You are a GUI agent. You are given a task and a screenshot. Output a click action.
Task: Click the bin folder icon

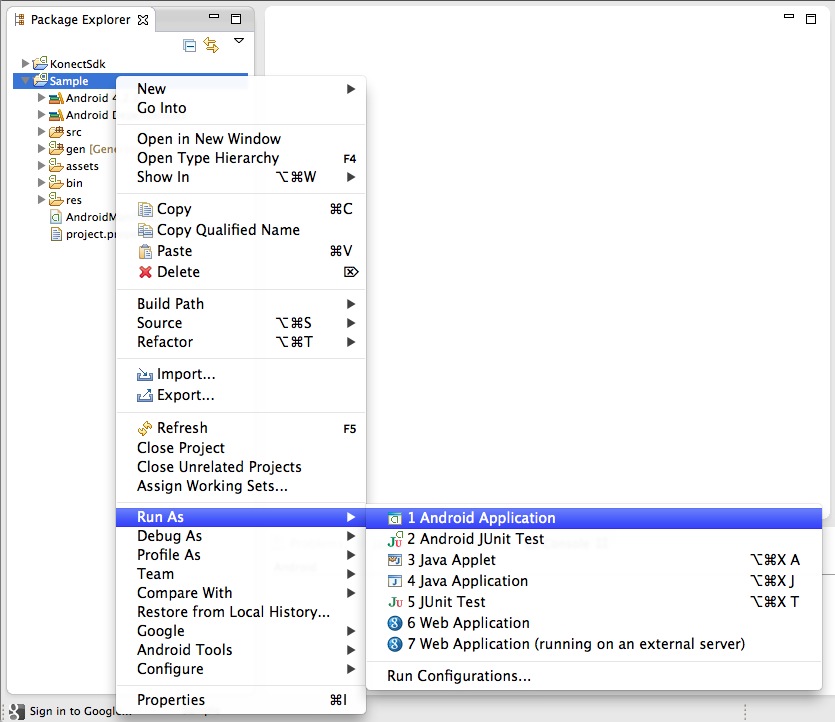pyautogui.click(x=56, y=182)
